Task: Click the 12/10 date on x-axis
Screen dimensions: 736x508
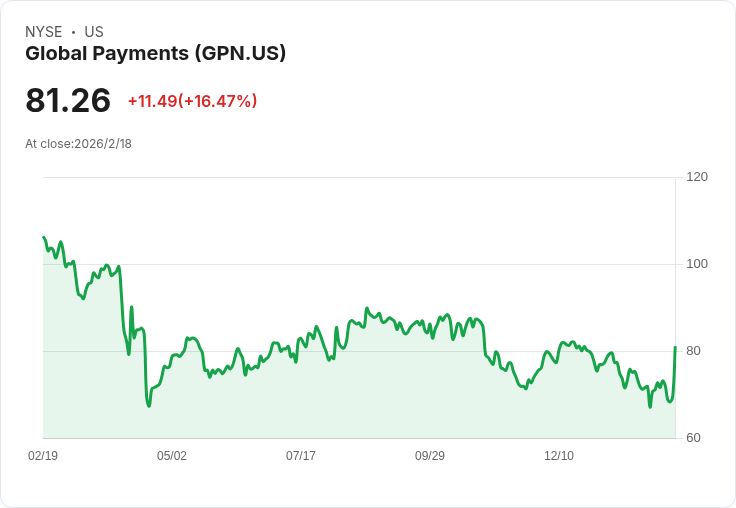Action: 559,456
